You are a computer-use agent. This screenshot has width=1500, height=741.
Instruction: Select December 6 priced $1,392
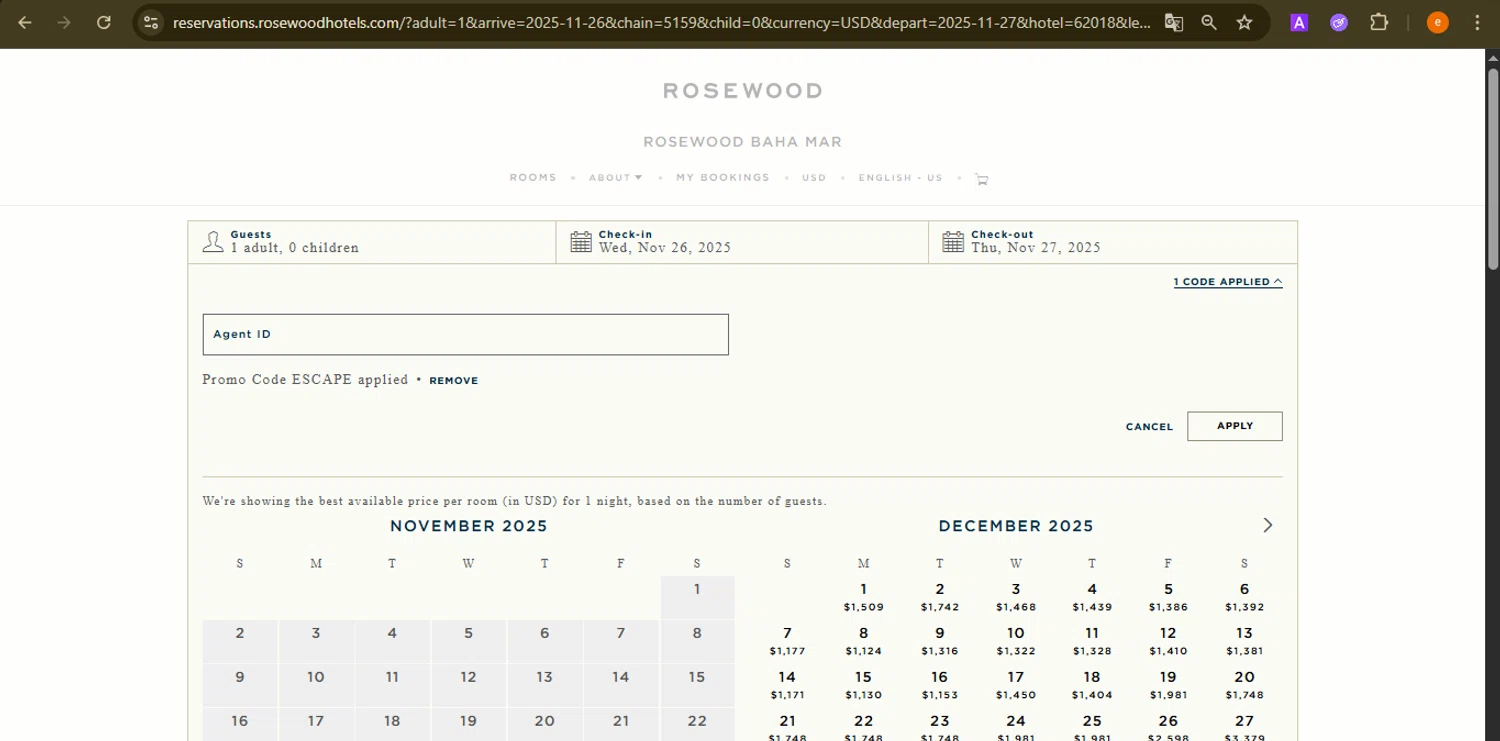click(x=1244, y=597)
